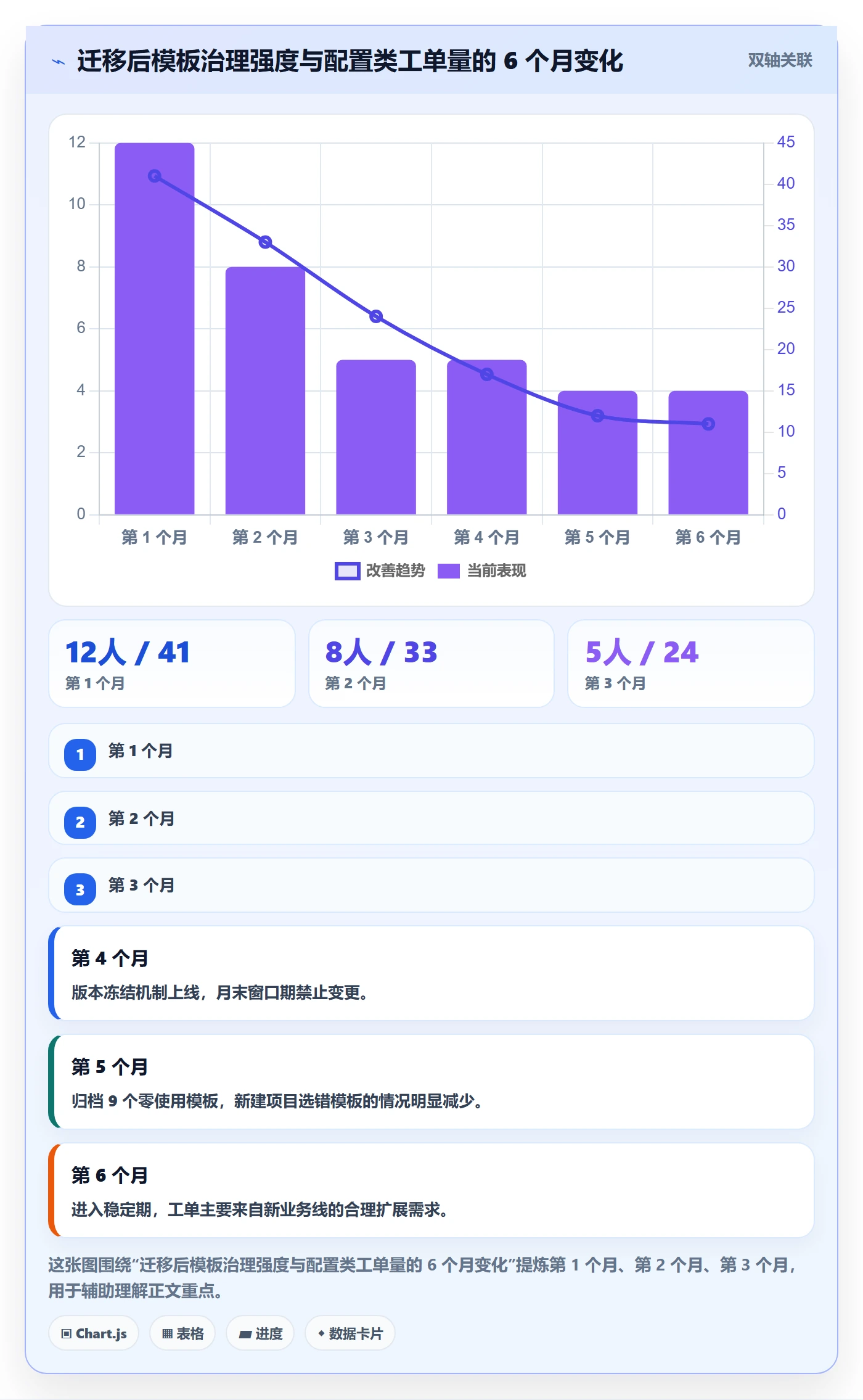Click the 数据卡片 tag chip

pos(350,1333)
